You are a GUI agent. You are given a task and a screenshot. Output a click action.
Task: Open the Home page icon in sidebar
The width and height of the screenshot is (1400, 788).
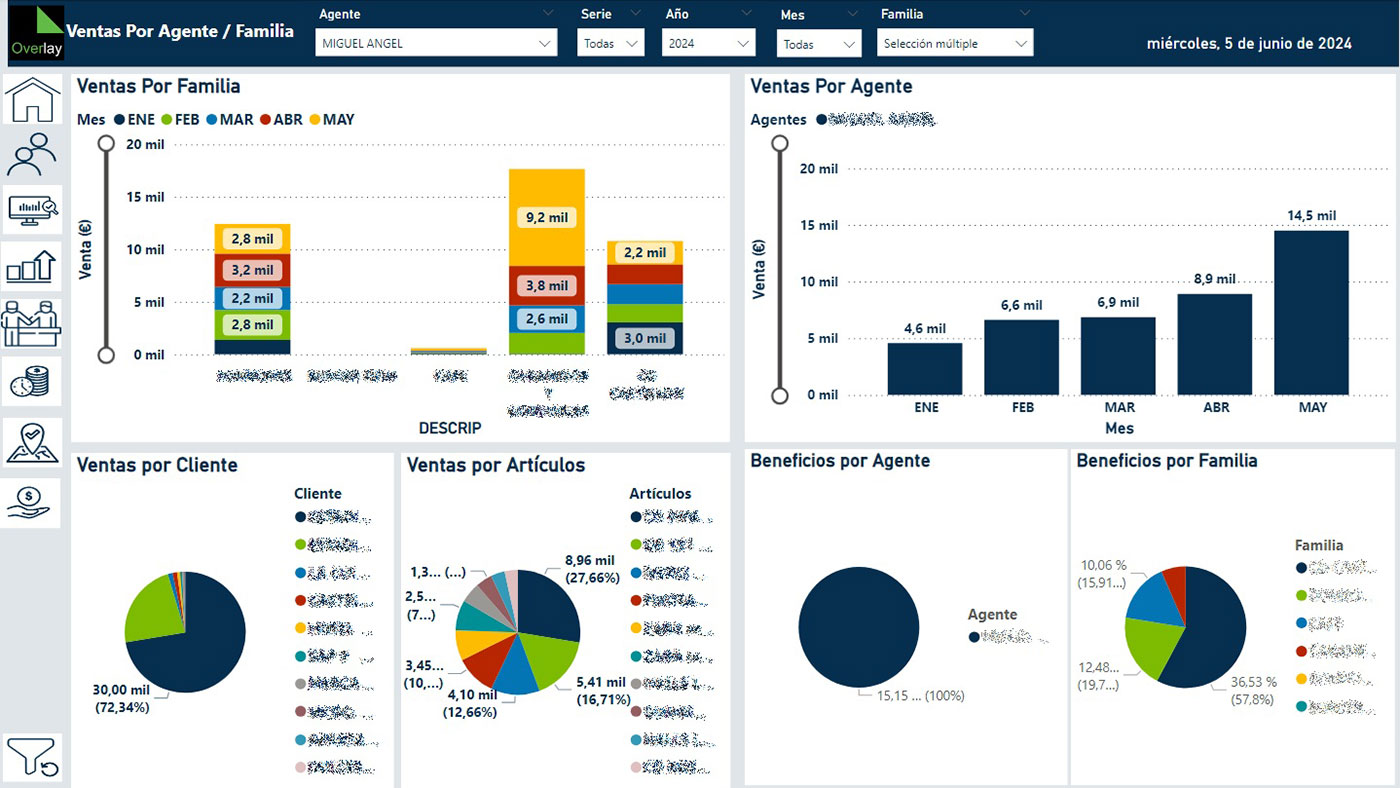pos(32,99)
